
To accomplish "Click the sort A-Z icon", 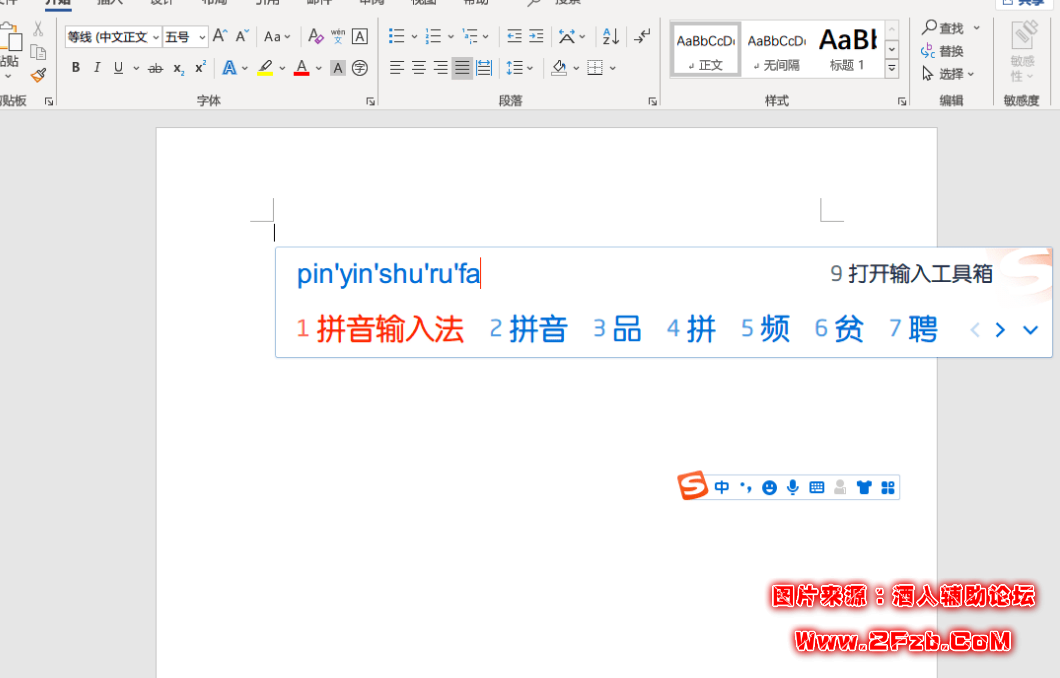I will coord(610,37).
